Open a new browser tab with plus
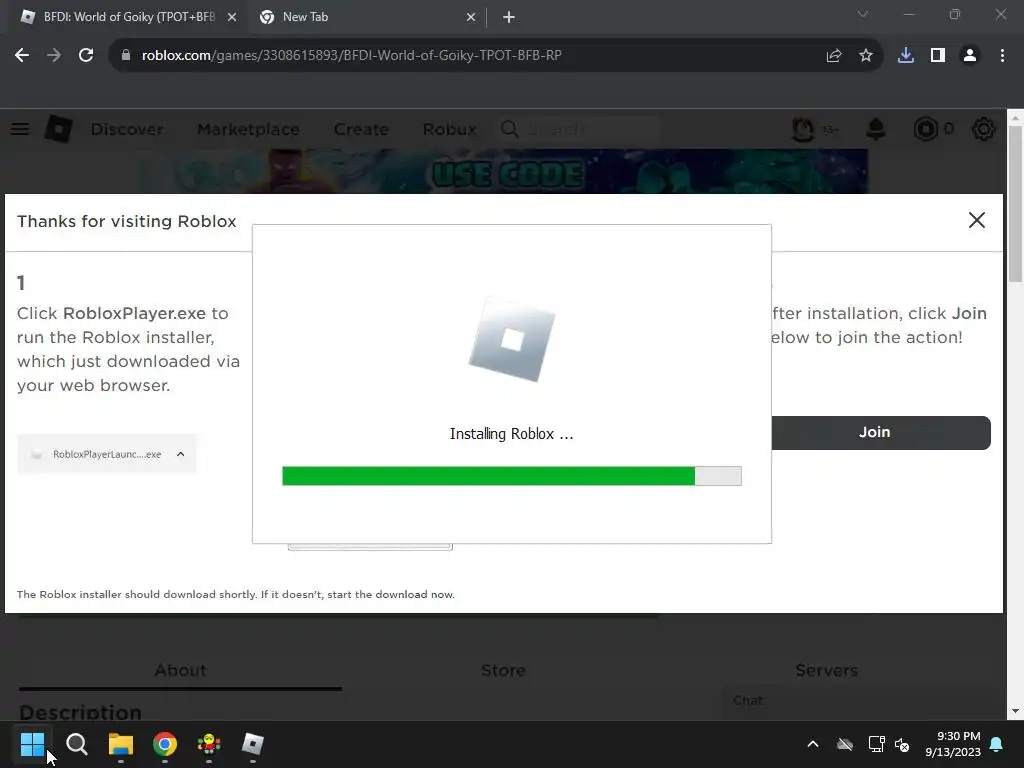 [509, 18]
